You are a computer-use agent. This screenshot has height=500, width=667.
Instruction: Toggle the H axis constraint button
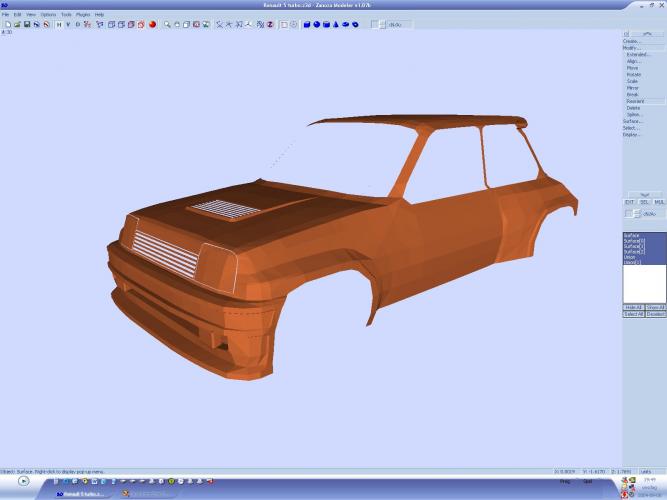tap(58, 24)
